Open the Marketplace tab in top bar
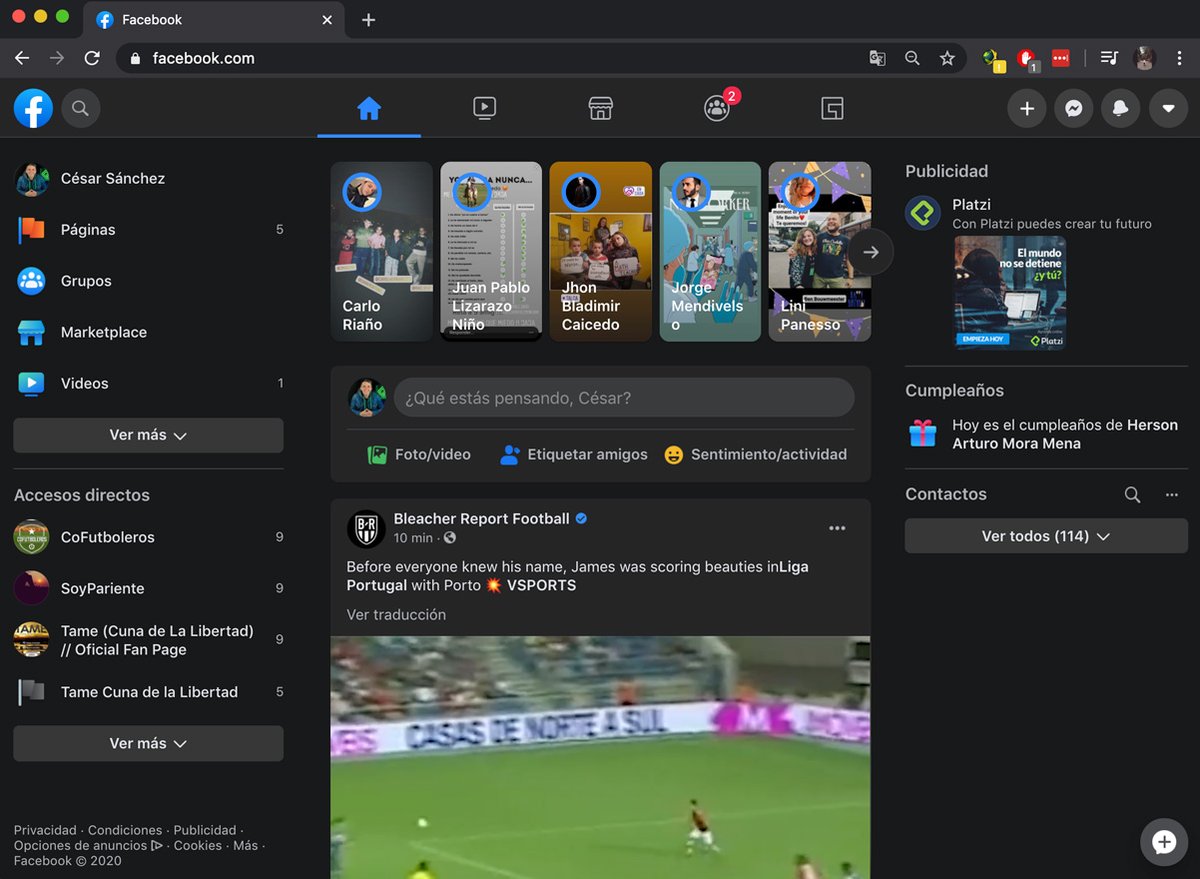The height and width of the screenshot is (879, 1200). [x=600, y=108]
